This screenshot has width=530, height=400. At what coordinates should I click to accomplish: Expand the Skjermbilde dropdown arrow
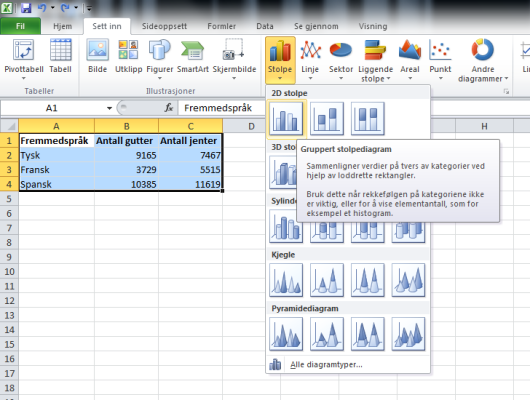tap(234, 78)
